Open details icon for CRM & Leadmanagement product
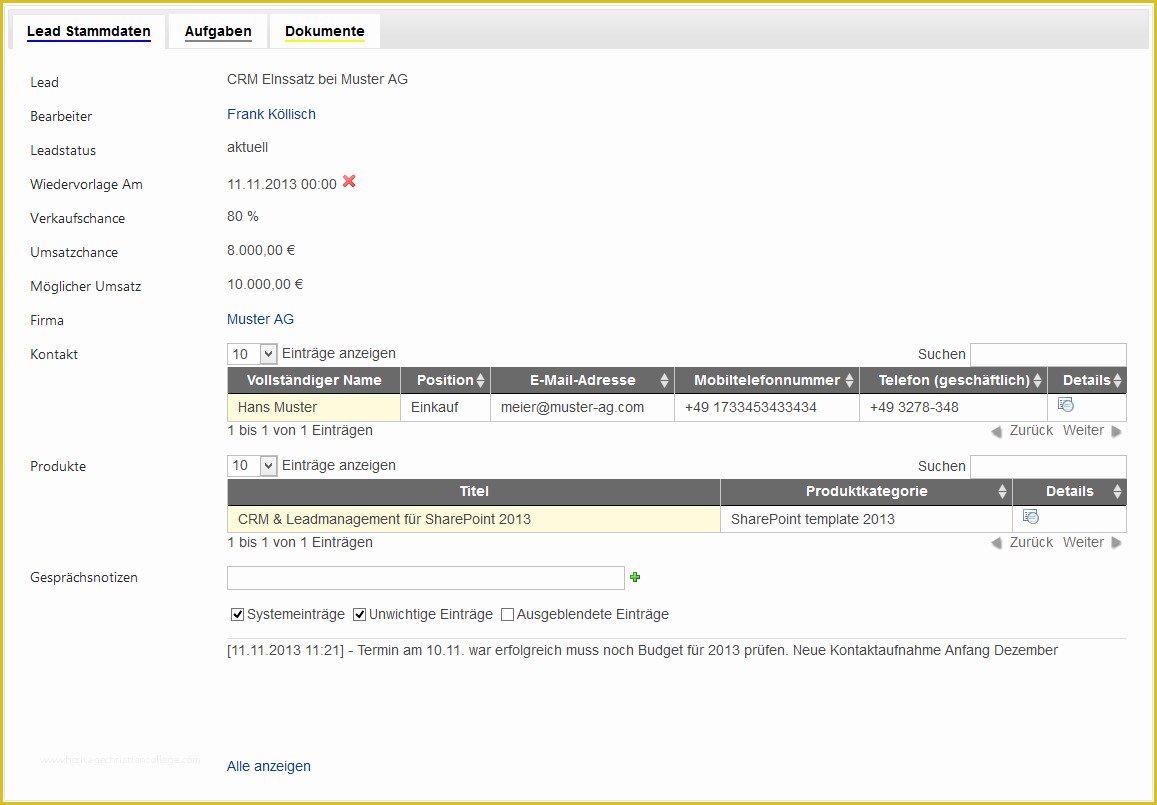This screenshot has width=1157, height=805. pos(1031,516)
